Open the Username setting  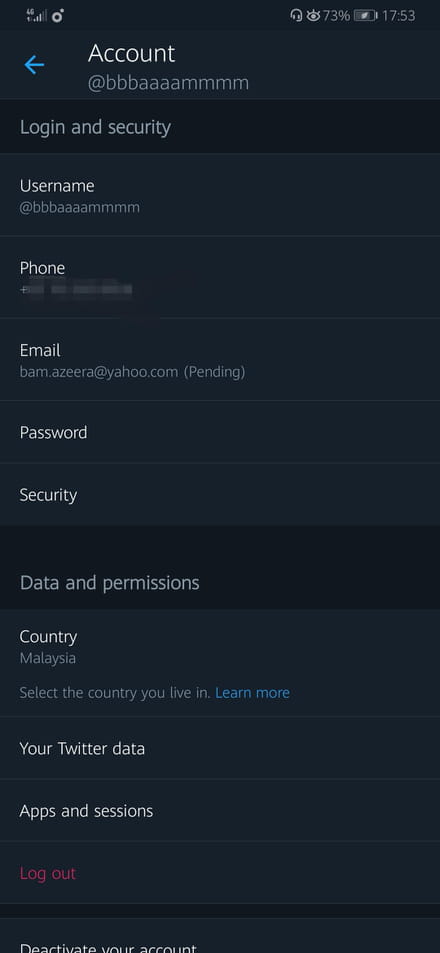pyautogui.click(x=220, y=195)
